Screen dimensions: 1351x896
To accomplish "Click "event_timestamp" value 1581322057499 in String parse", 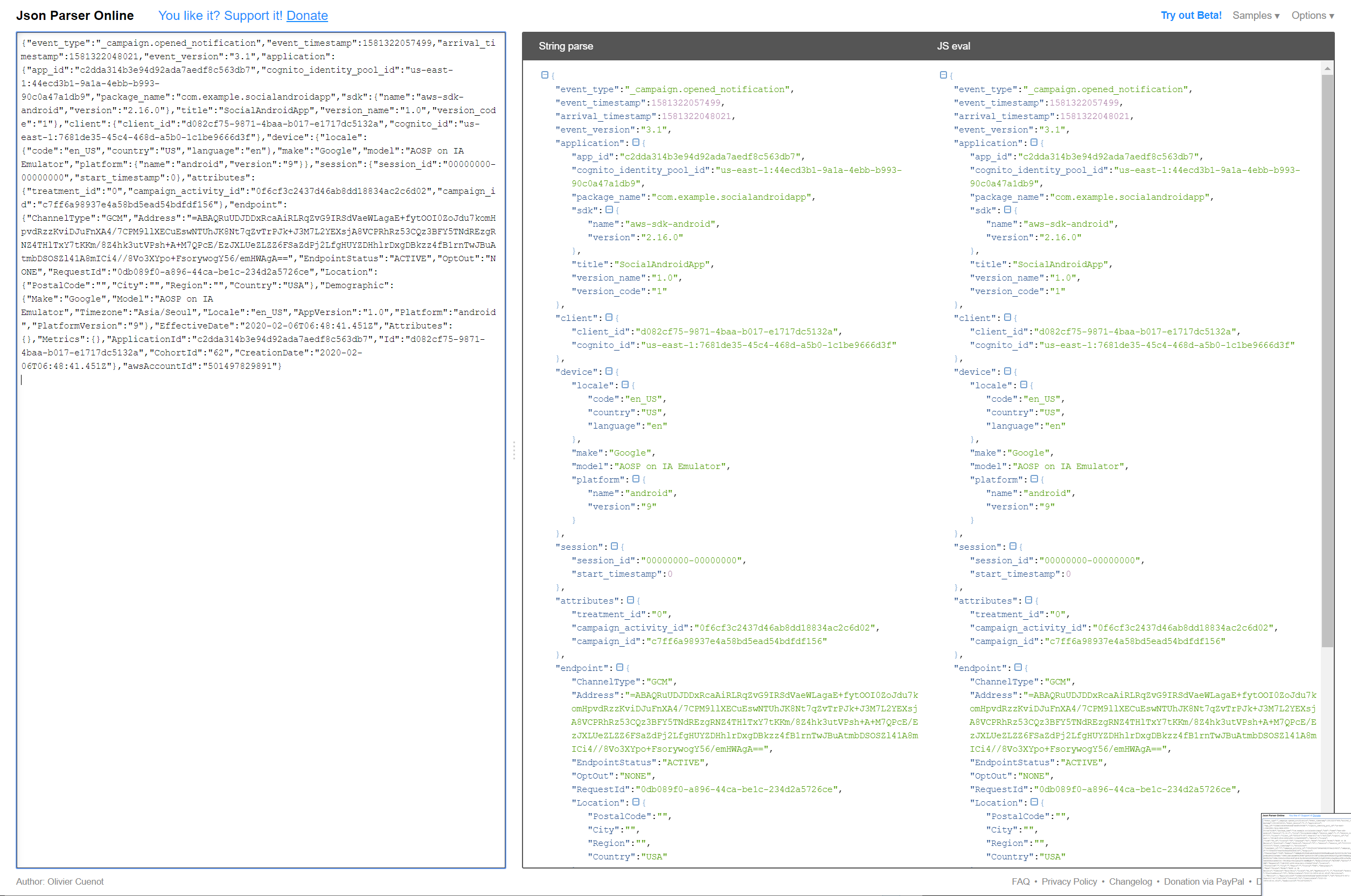I will (x=686, y=103).
